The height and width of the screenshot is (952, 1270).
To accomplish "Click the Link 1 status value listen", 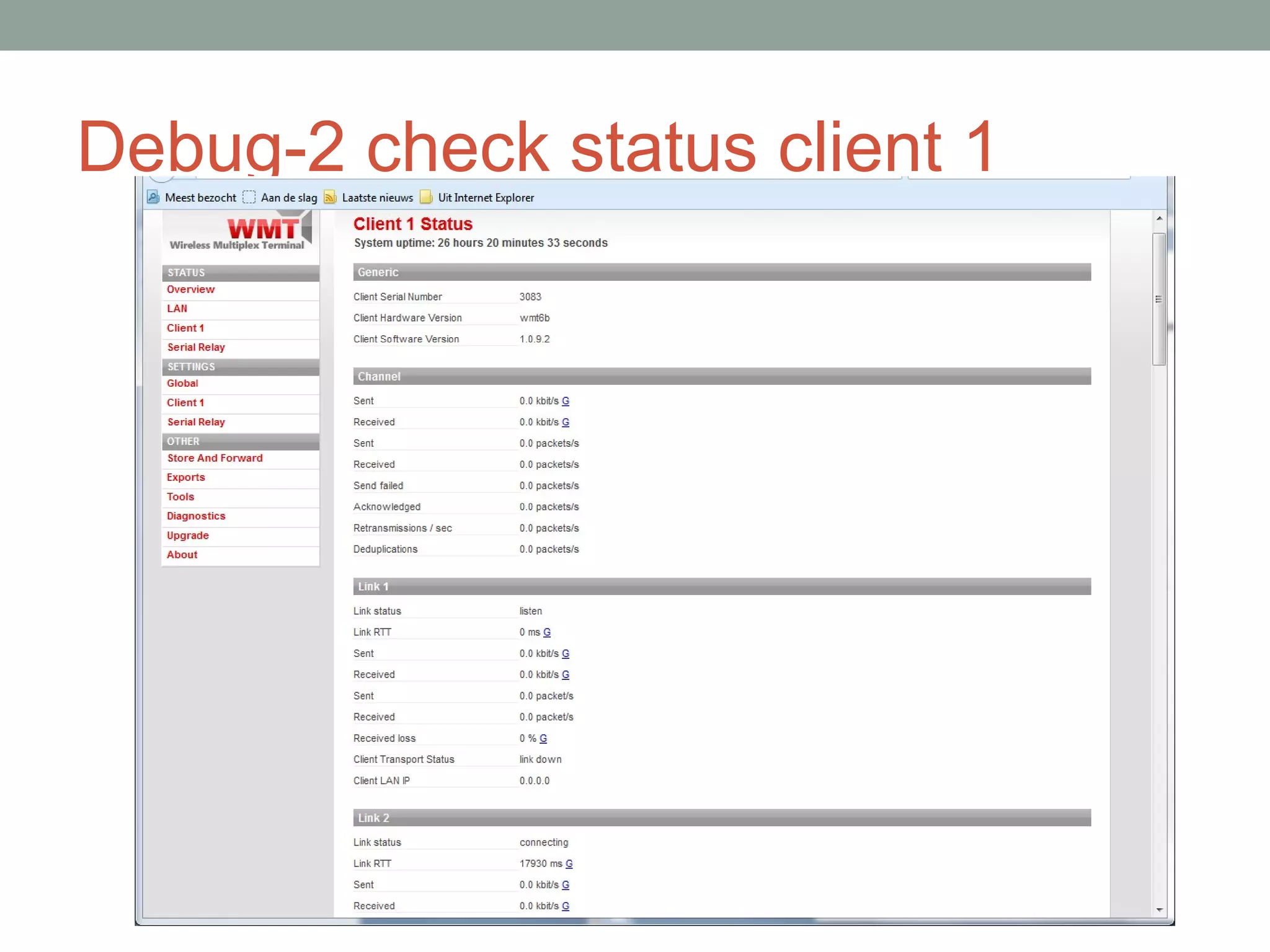I will [530, 611].
